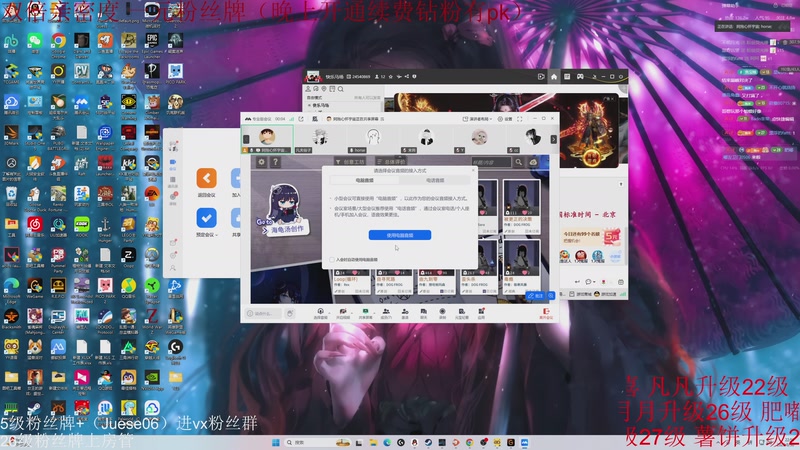
Task: Show next participants with right arrow
Action: [x=554, y=139]
